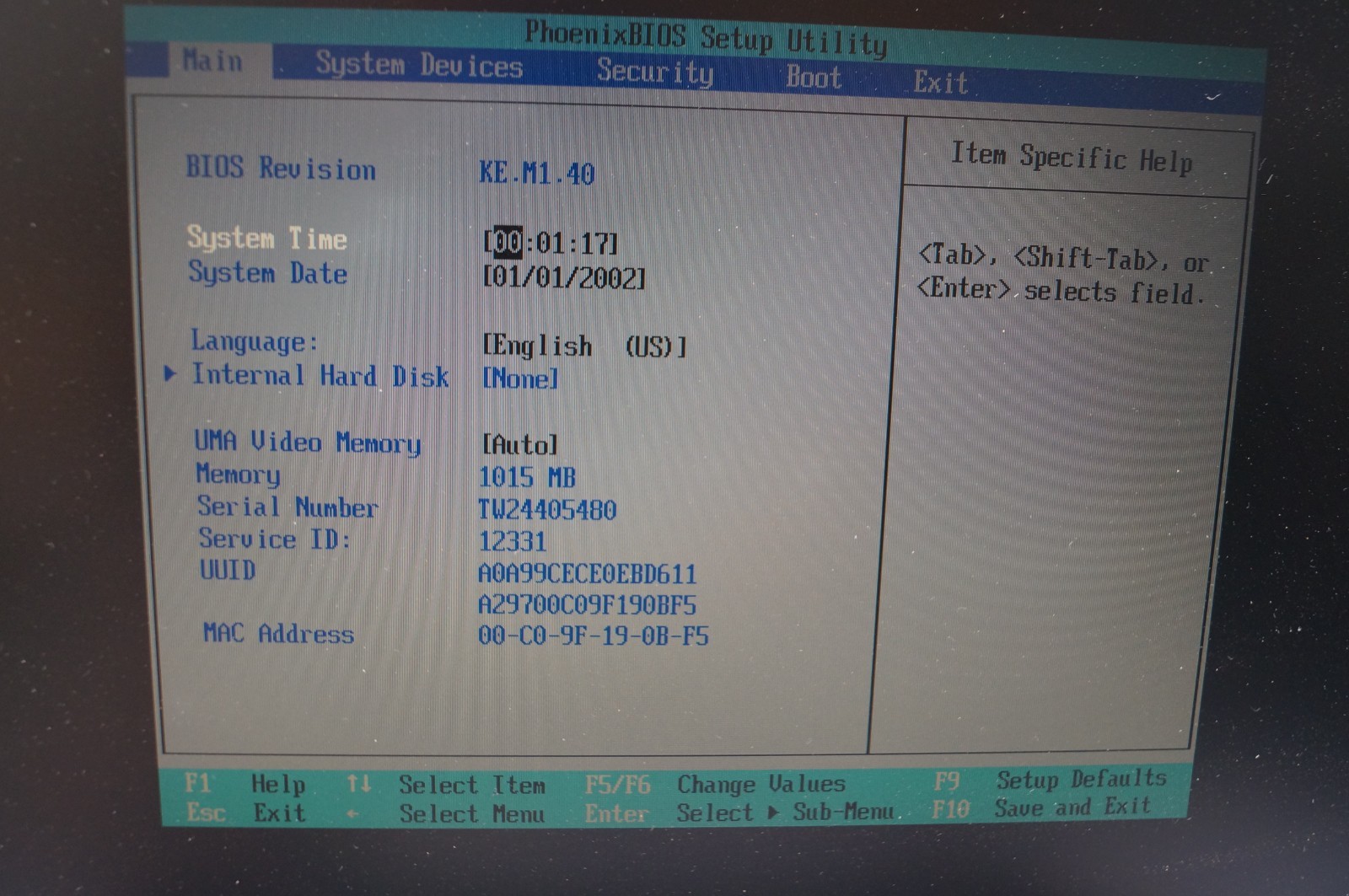Image resolution: width=1349 pixels, height=896 pixels.
Task: Select the Exit tab
Action: (x=941, y=83)
